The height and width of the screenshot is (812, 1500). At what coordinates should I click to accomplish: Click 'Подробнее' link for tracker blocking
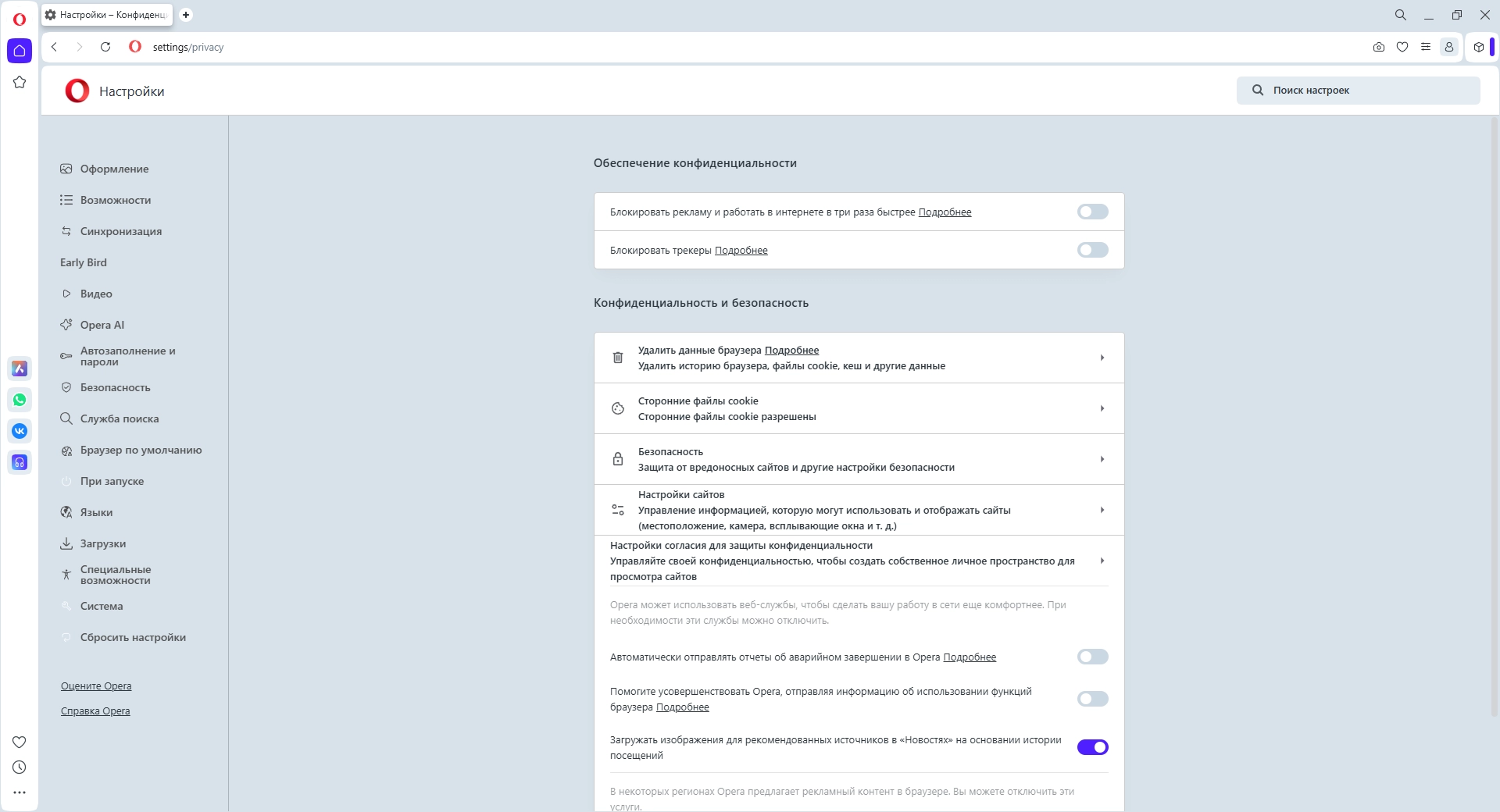(741, 251)
